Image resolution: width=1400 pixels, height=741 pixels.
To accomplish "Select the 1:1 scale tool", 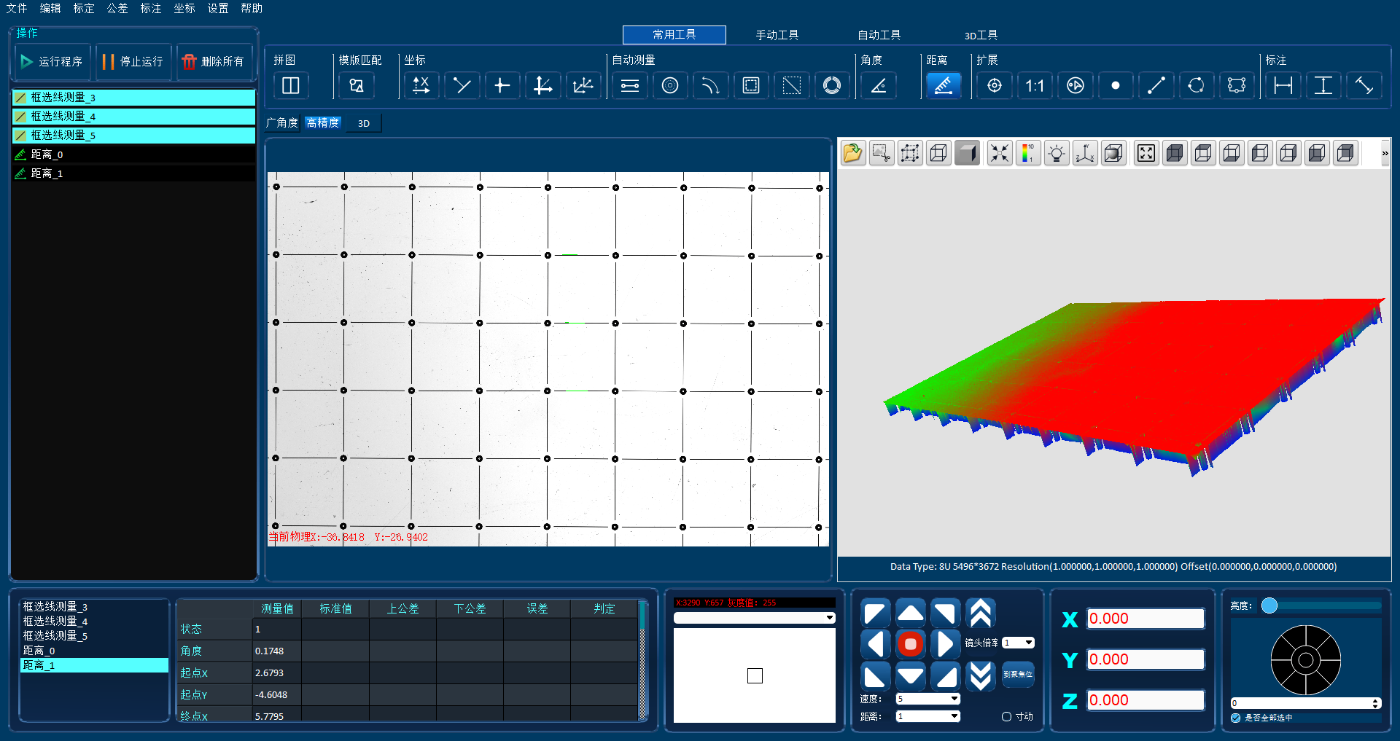I will (x=1034, y=86).
